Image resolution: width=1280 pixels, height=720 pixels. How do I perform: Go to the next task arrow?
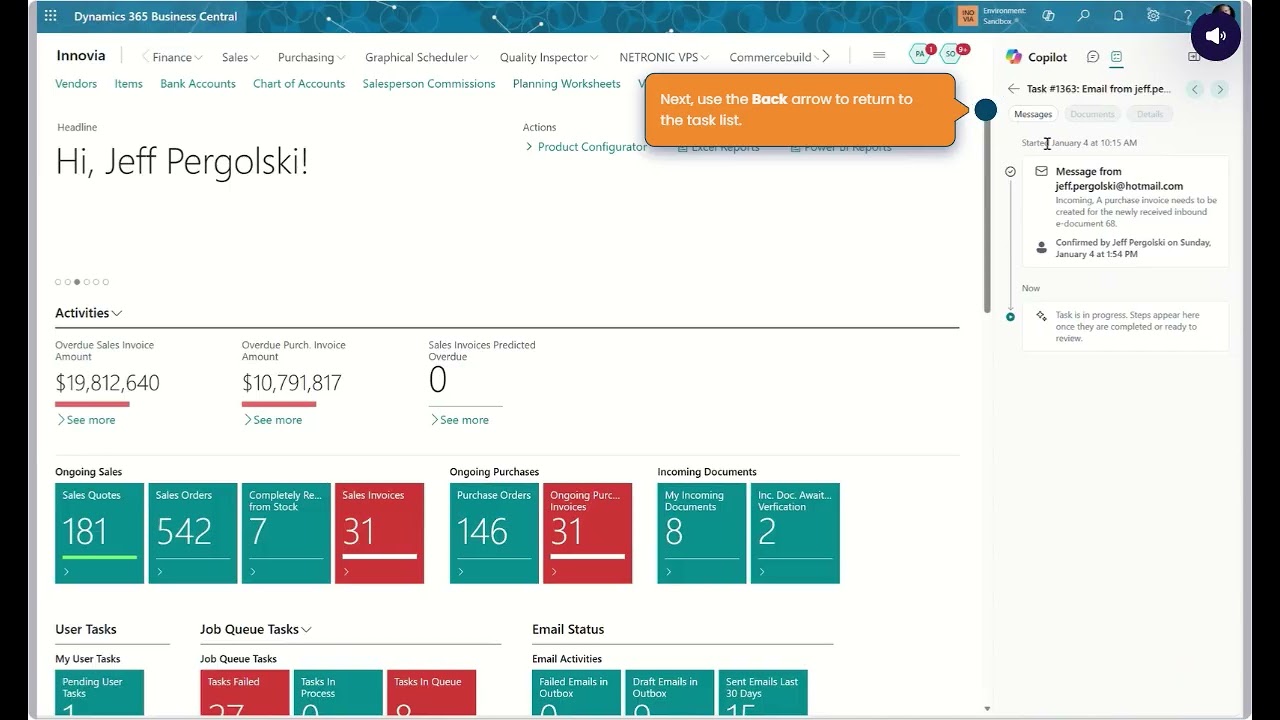(1220, 89)
